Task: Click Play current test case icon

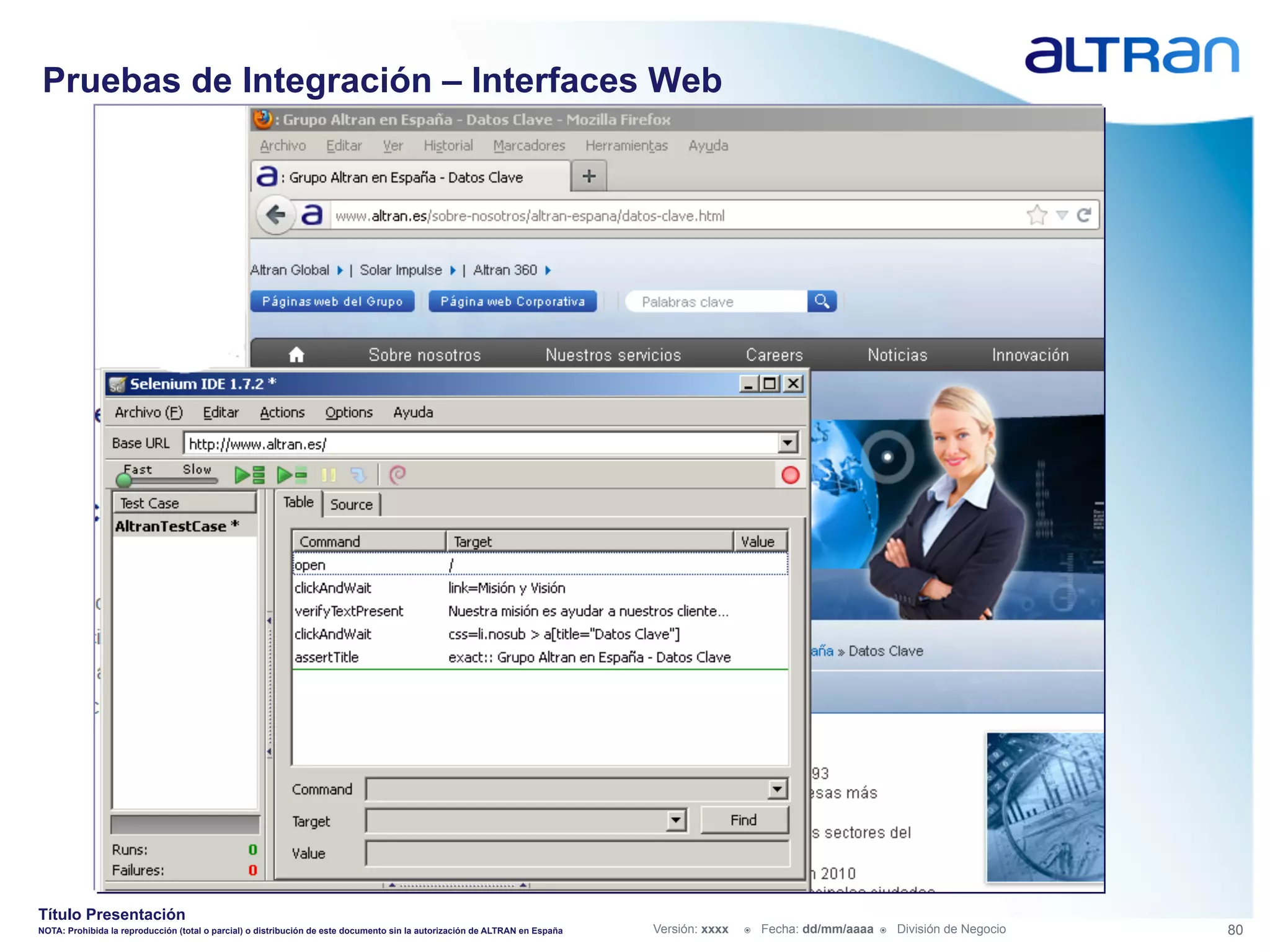Action: click(x=292, y=475)
